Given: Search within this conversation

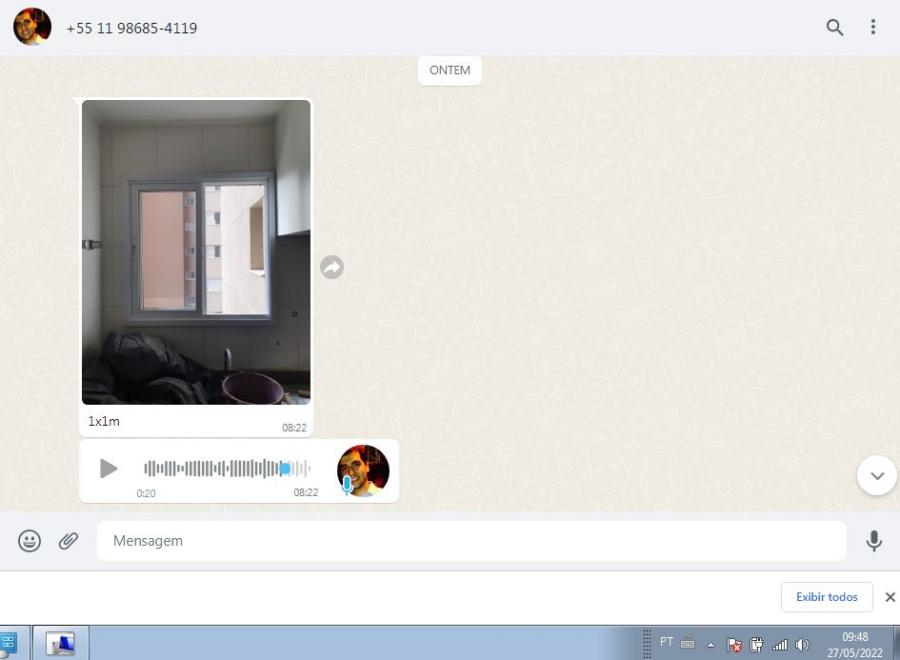Looking at the screenshot, I should [x=835, y=27].
